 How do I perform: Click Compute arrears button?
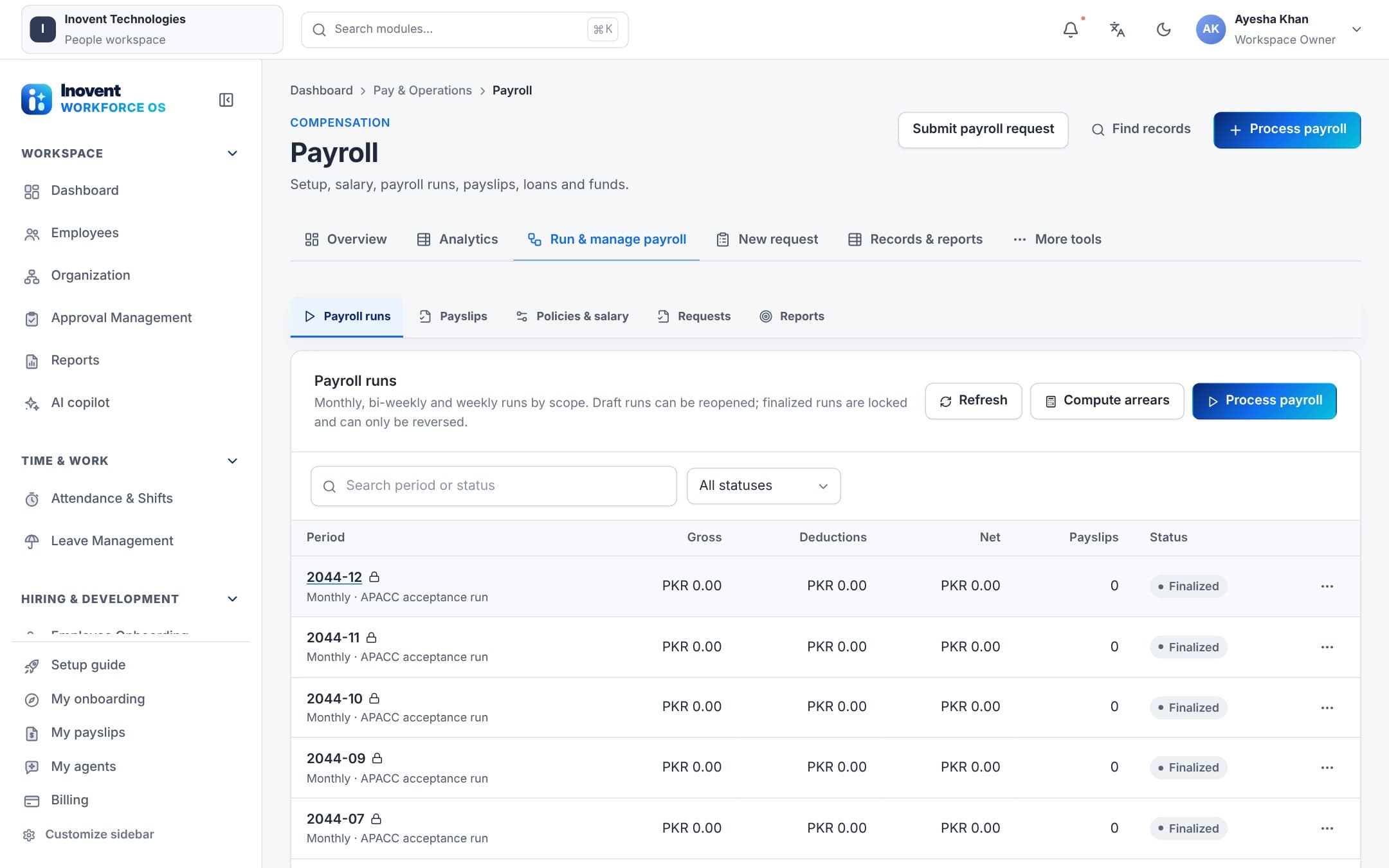coord(1107,401)
